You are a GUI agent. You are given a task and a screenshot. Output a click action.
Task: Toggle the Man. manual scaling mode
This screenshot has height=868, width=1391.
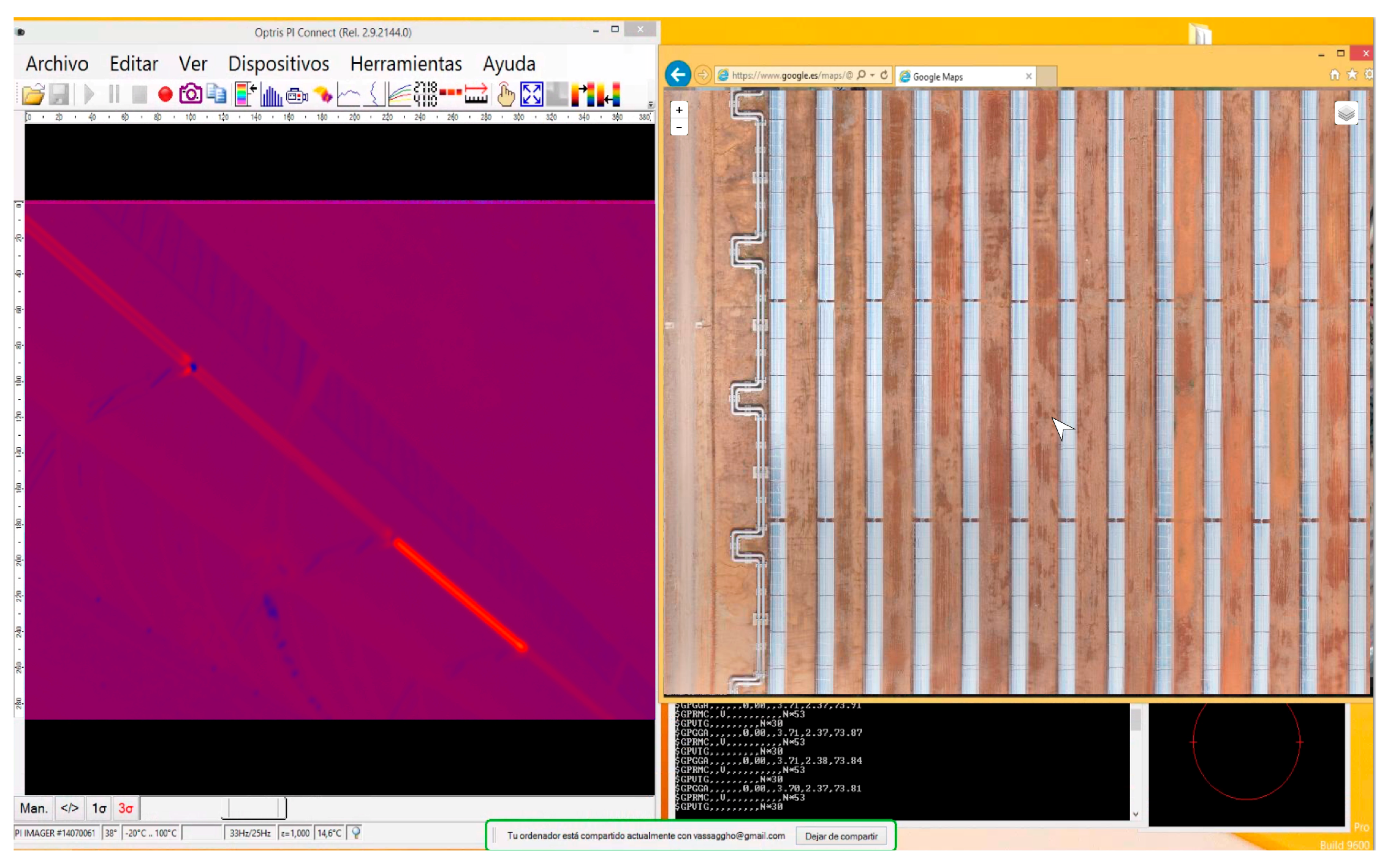click(x=33, y=809)
